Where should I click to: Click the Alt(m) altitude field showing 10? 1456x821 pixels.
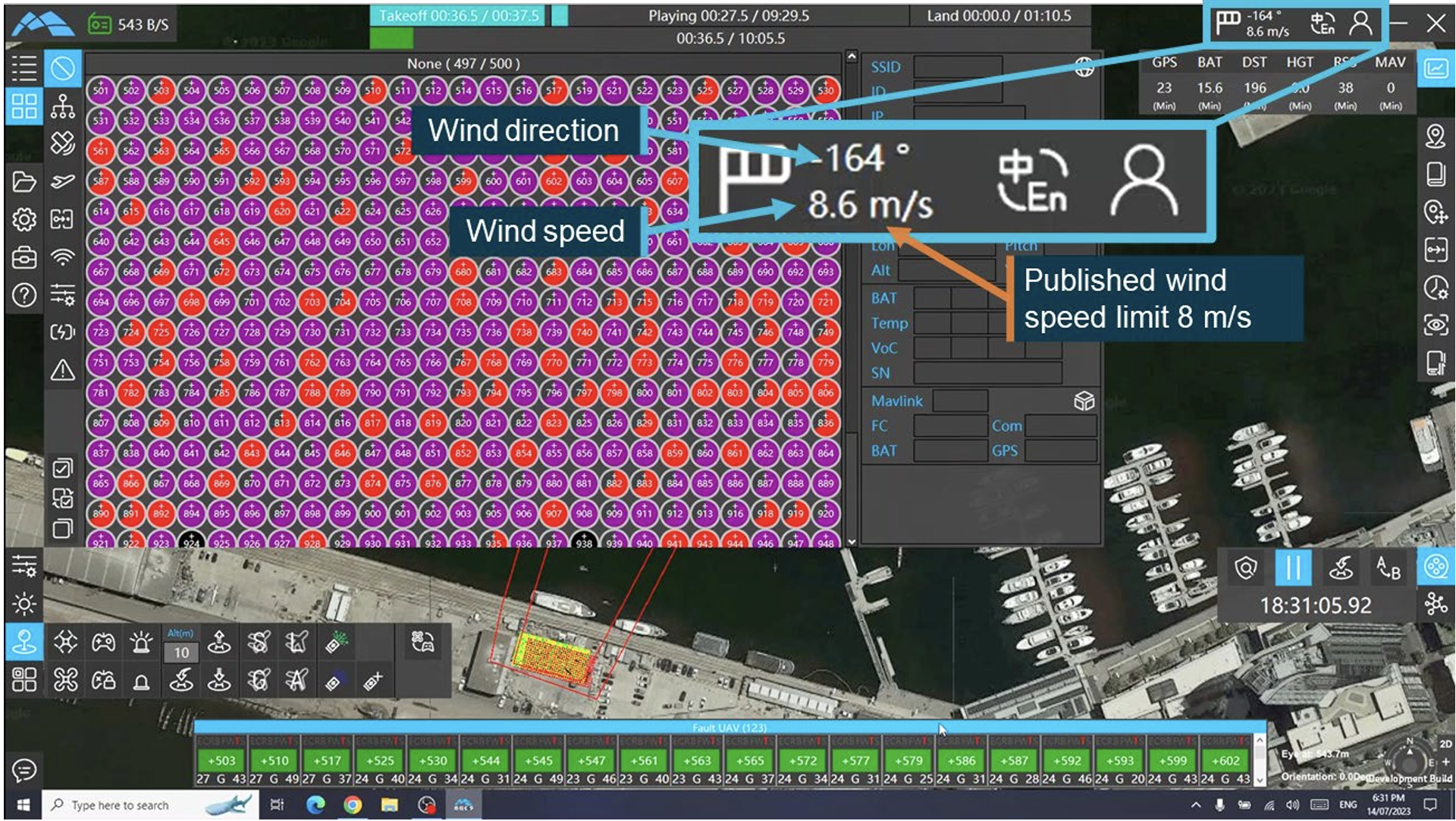(x=181, y=653)
